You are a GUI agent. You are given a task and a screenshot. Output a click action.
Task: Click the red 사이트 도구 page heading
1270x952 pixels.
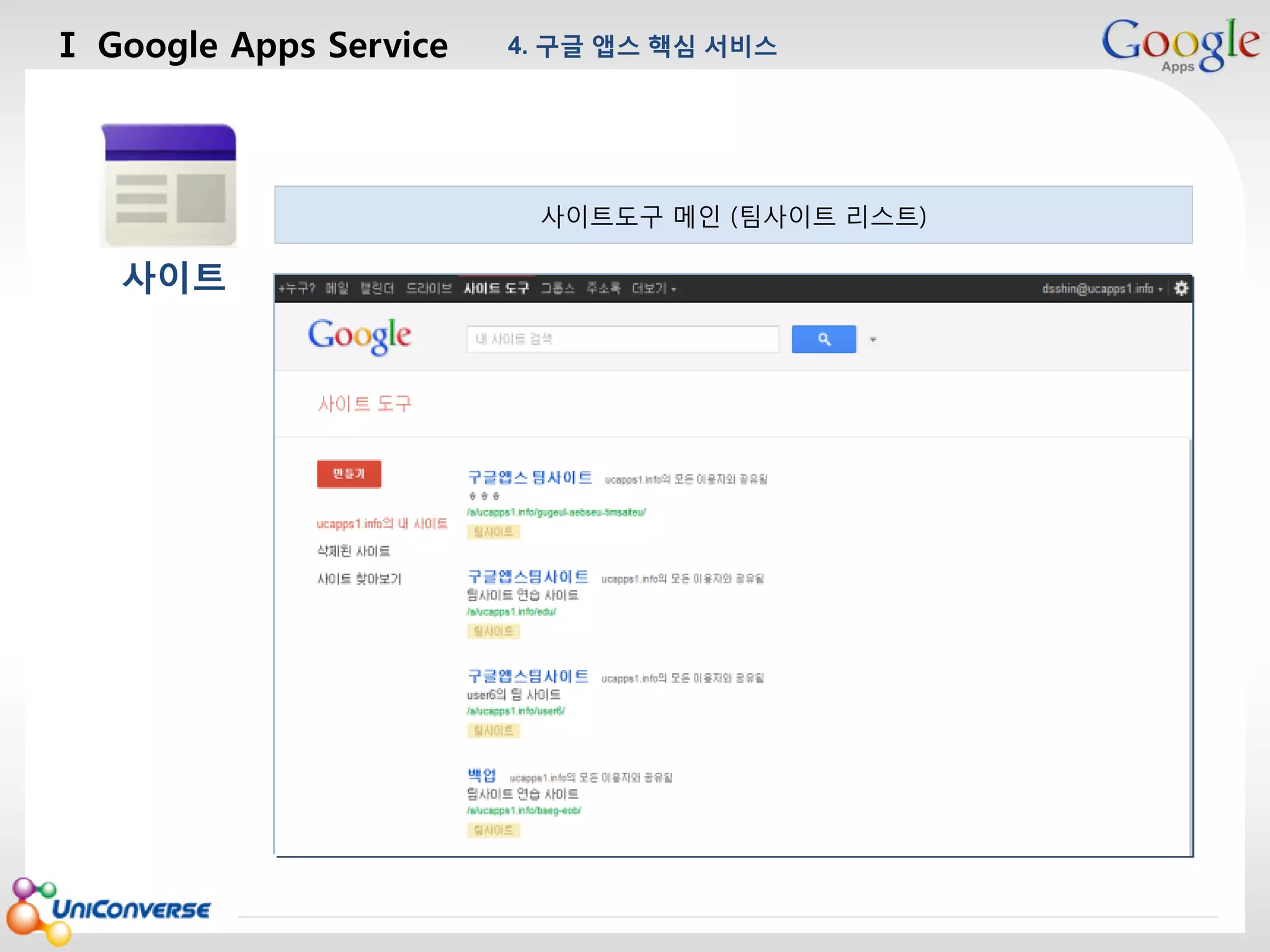(365, 404)
